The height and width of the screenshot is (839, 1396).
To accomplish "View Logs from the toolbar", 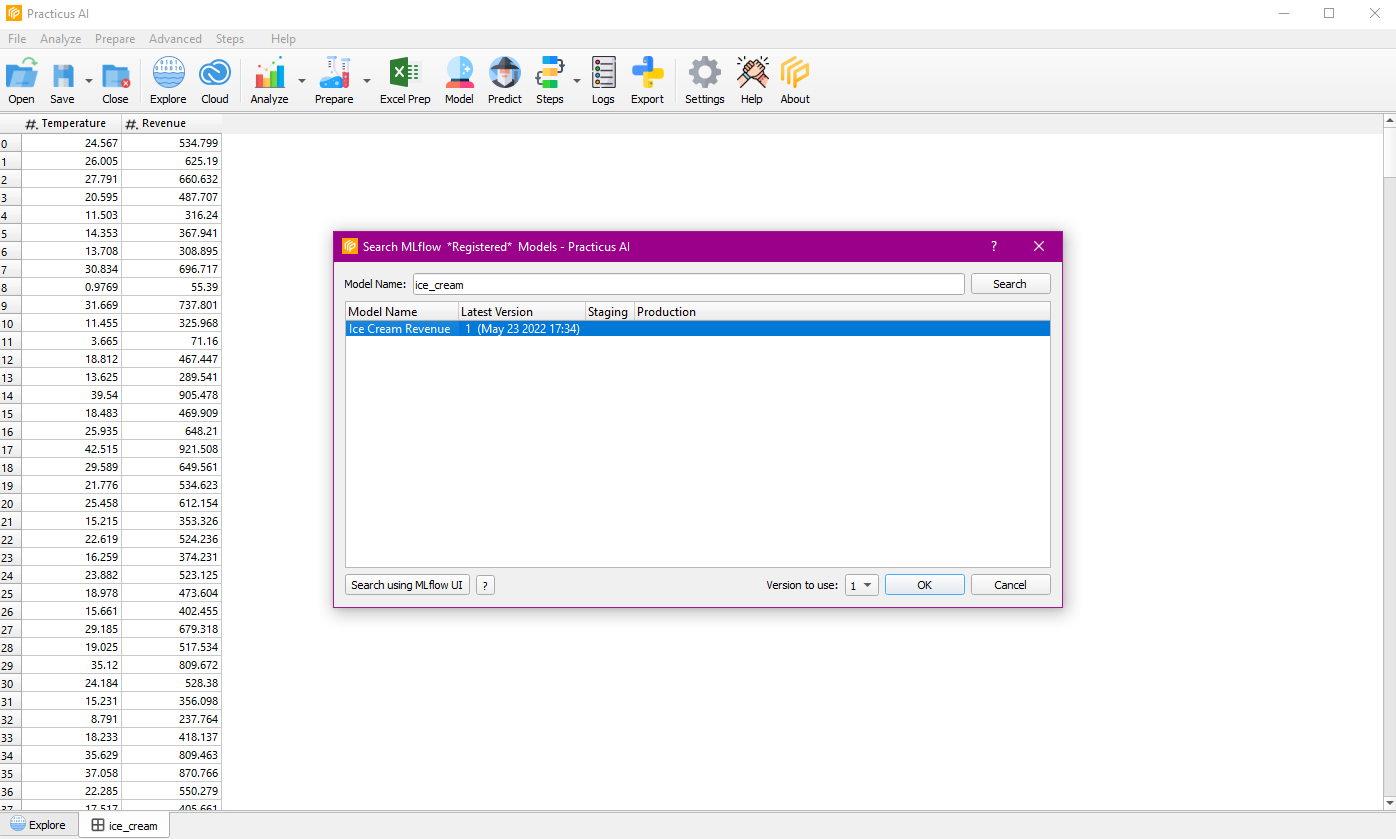I will coord(603,80).
